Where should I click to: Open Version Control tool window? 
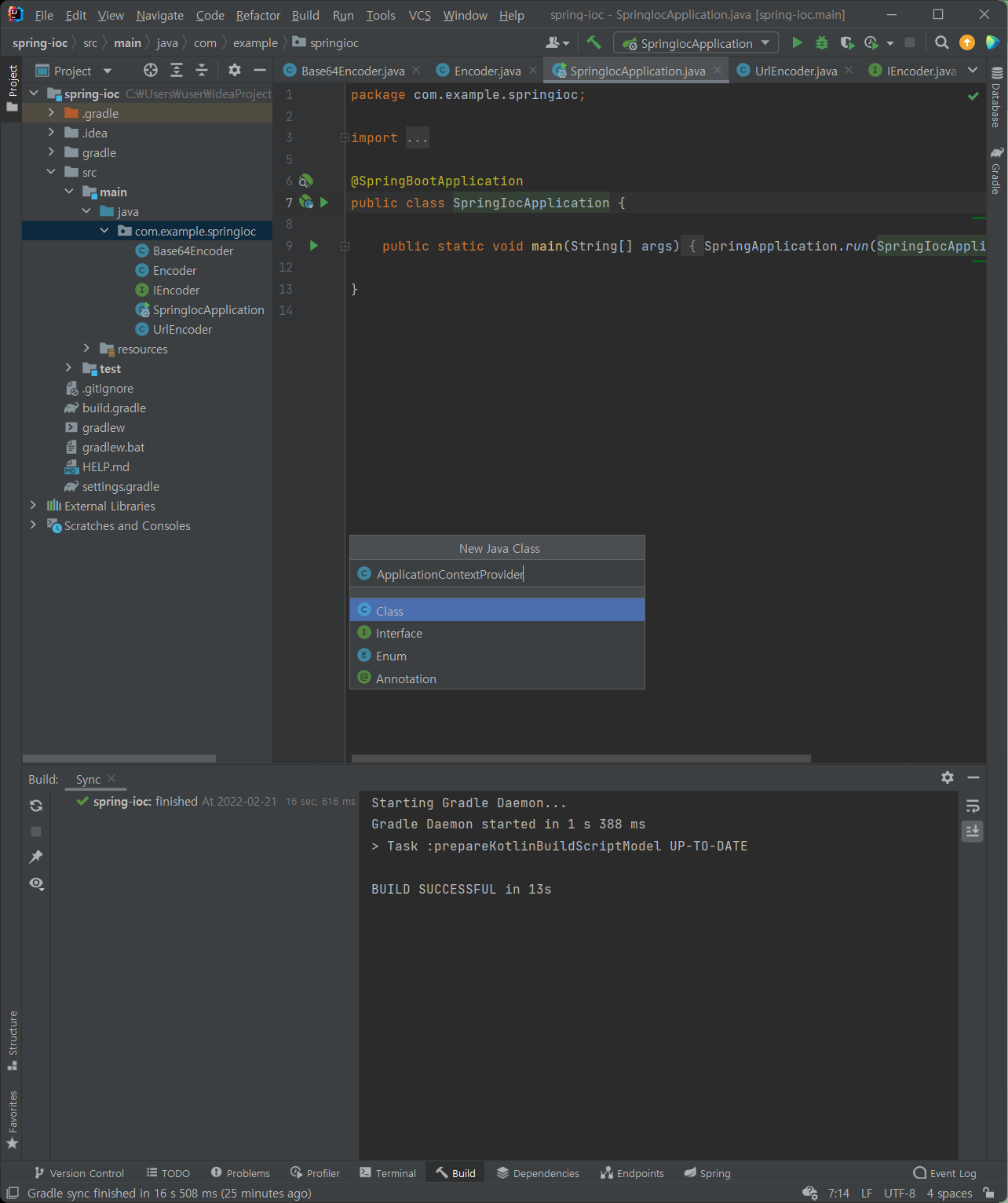click(x=79, y=1173)
